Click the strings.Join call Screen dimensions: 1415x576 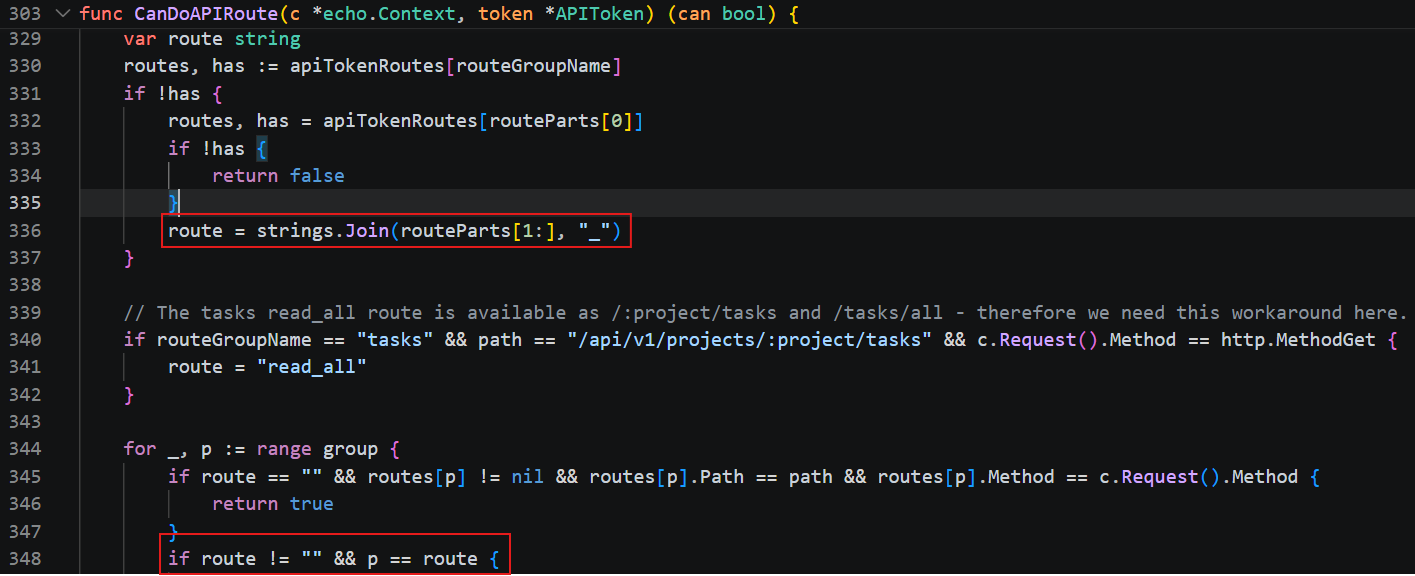323,231
